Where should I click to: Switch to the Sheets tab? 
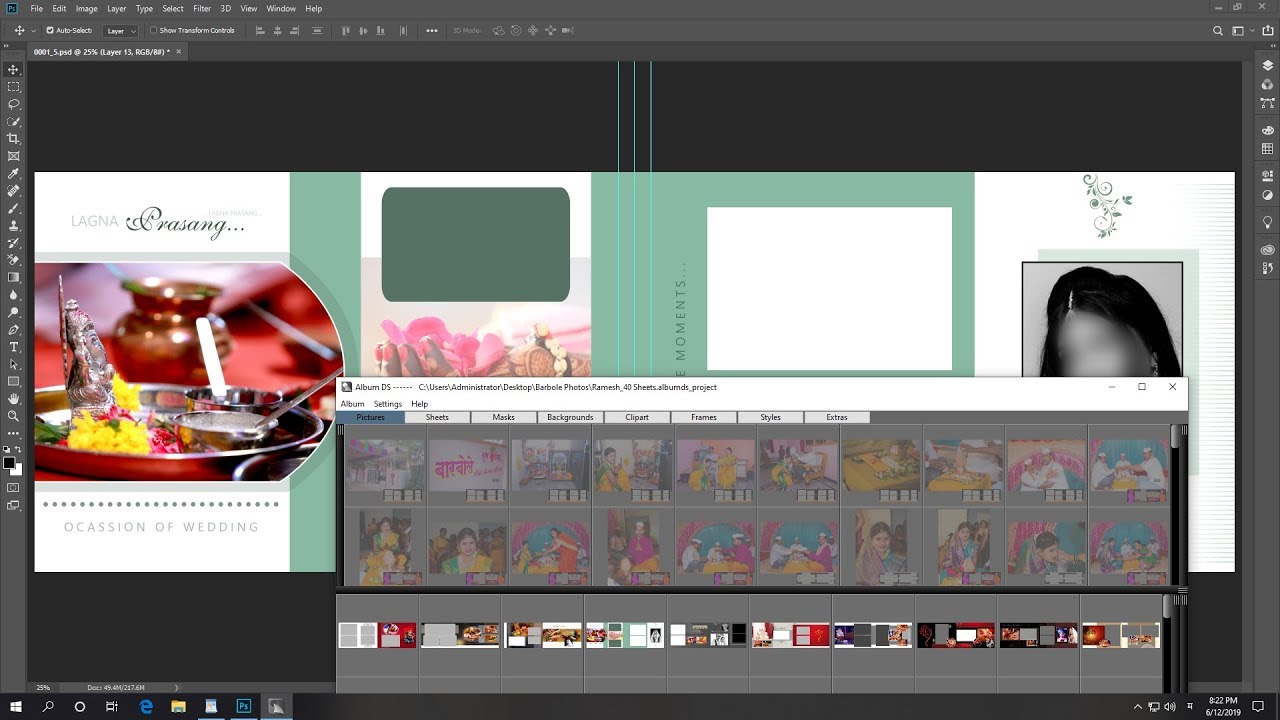[437, 417]
